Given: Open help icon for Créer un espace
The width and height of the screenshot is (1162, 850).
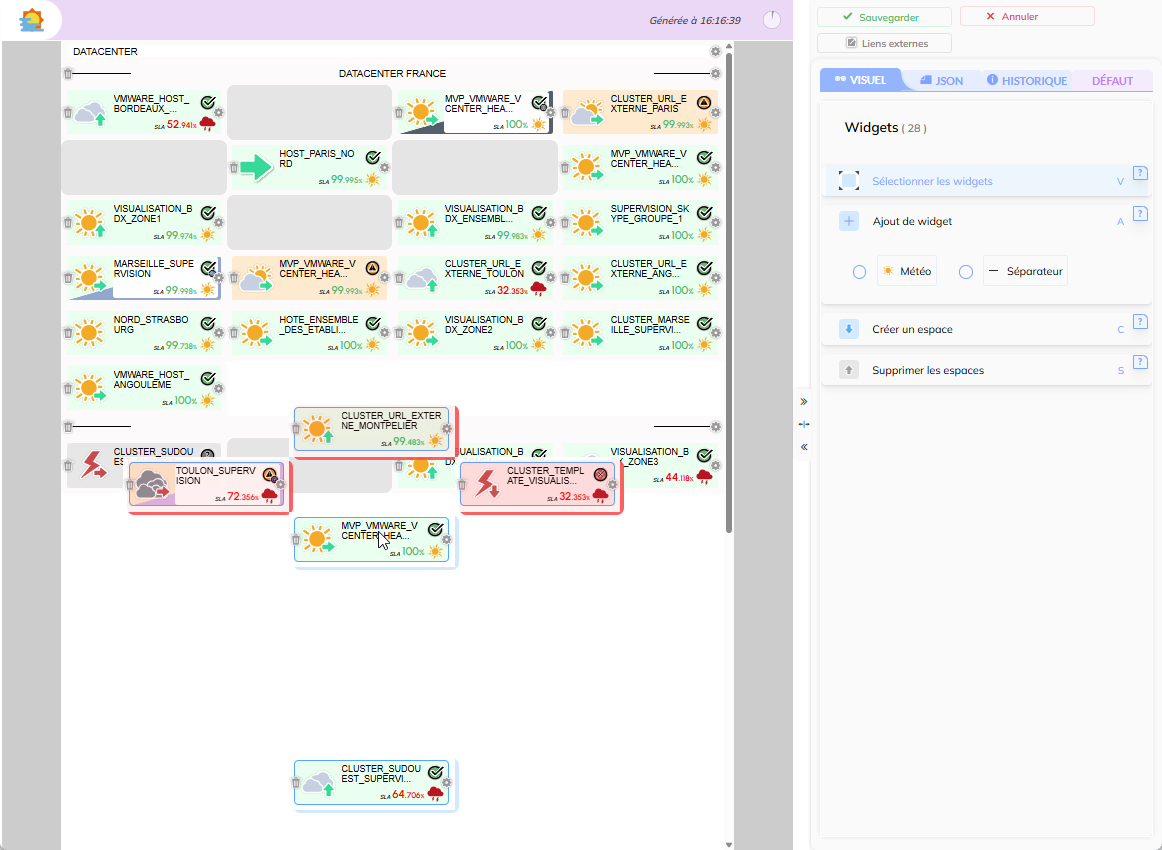Looking at the screenshot, I should 1139,321.
